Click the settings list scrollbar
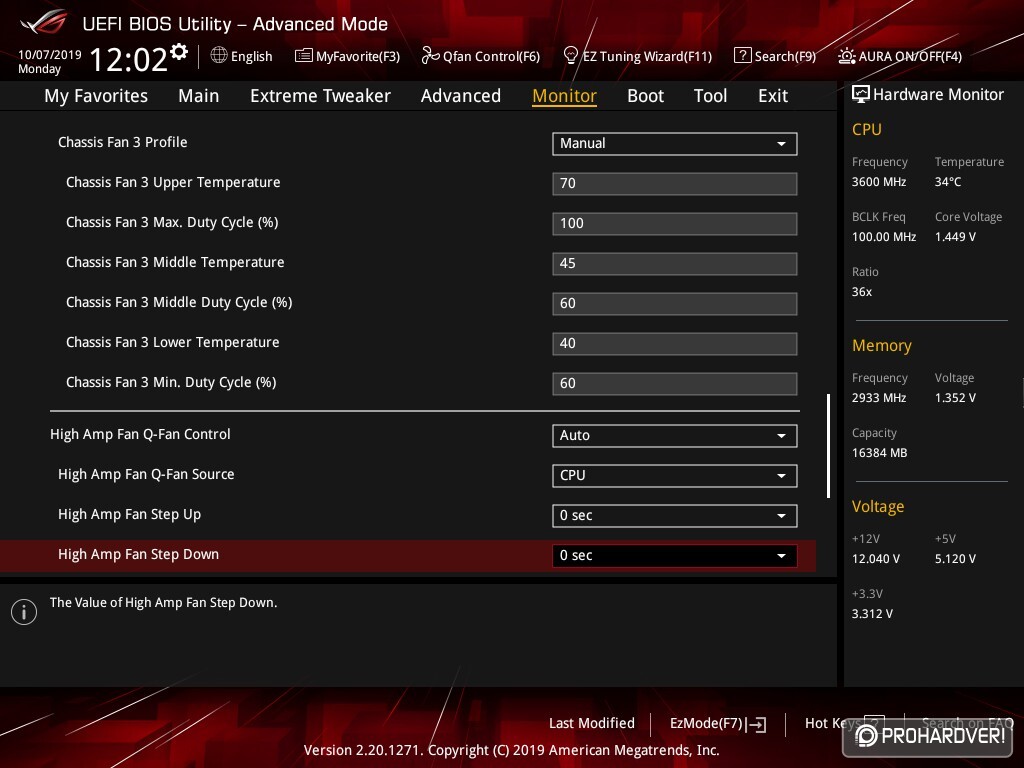Image resolution: width=1024 pixels, height=768 pixels. click(828, 445)
